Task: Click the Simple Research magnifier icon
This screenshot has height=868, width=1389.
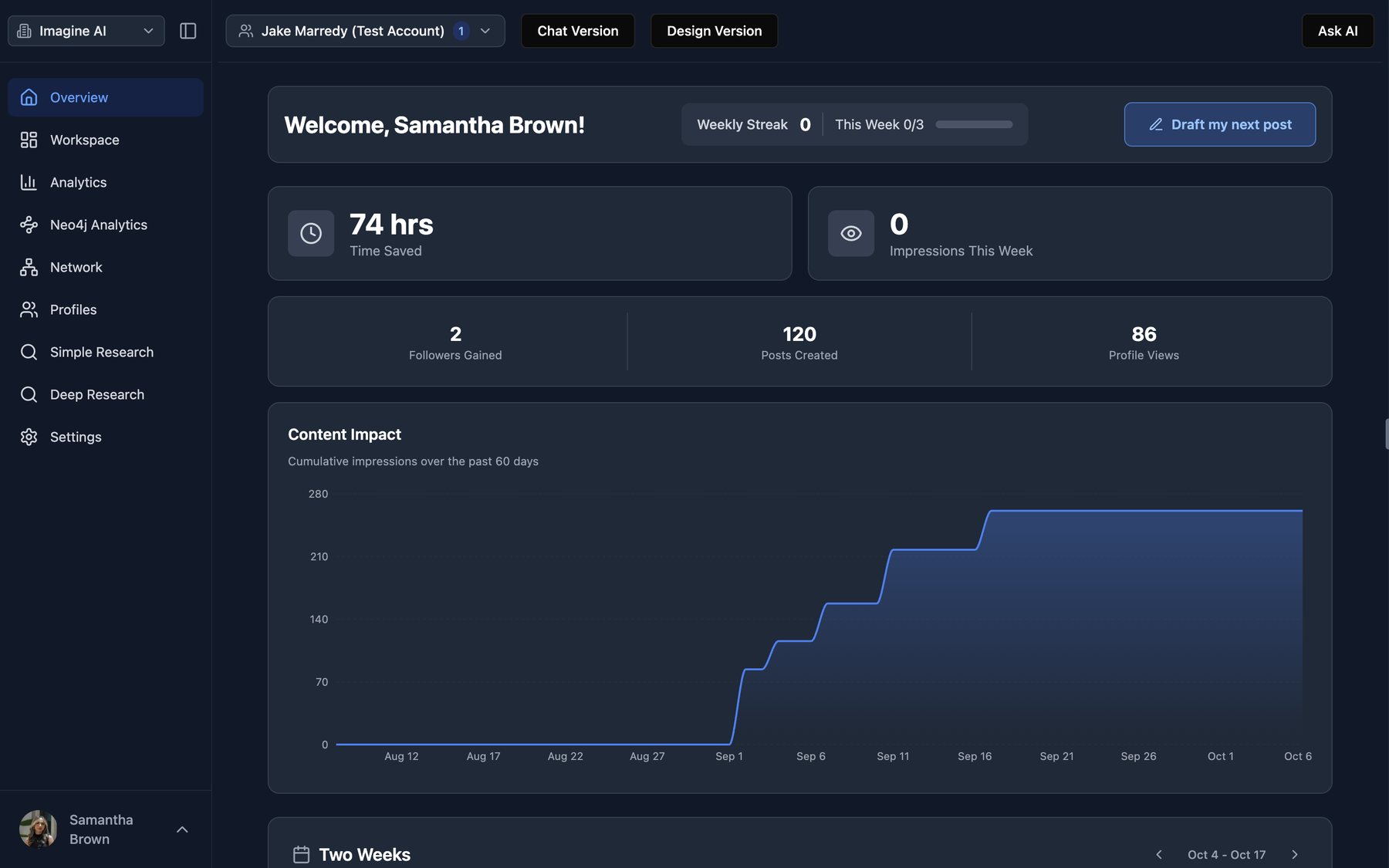Action: coord(29,352)
